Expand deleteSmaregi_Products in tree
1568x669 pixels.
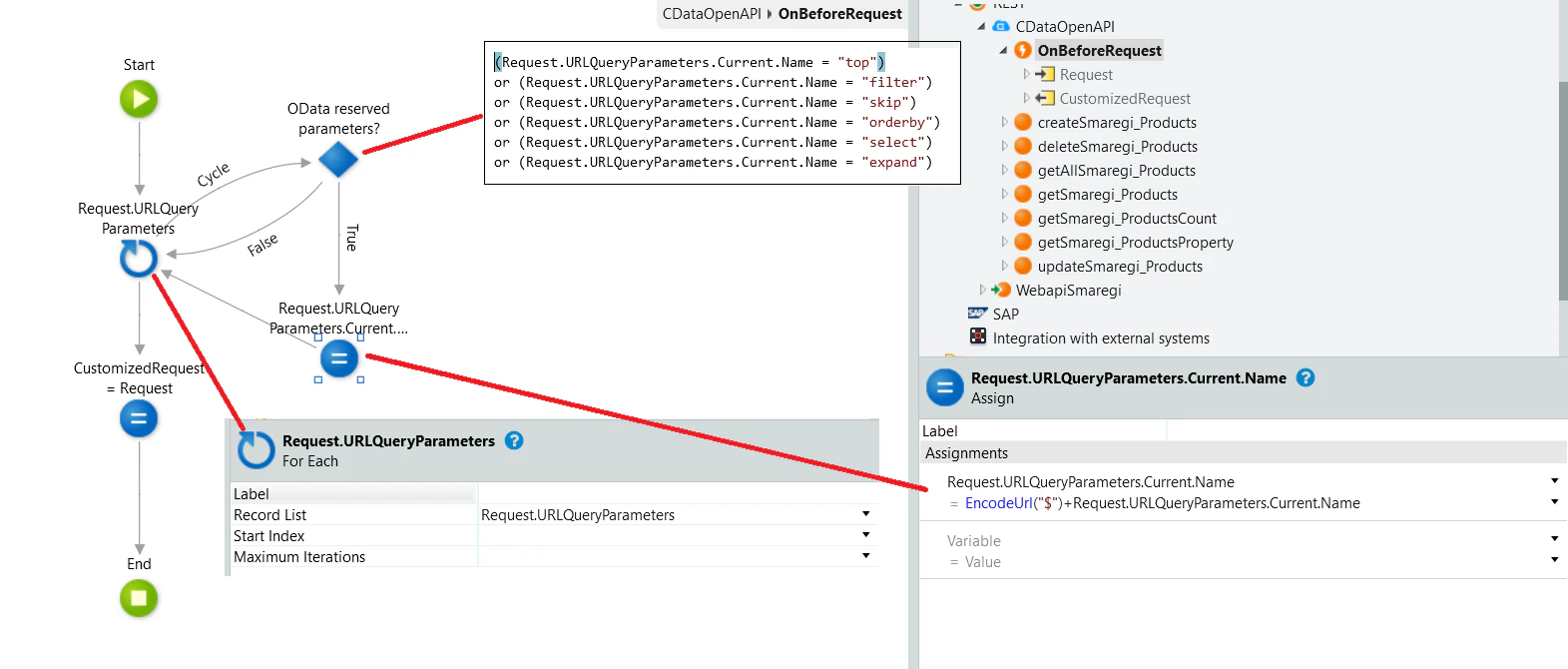click(1004, 146)
